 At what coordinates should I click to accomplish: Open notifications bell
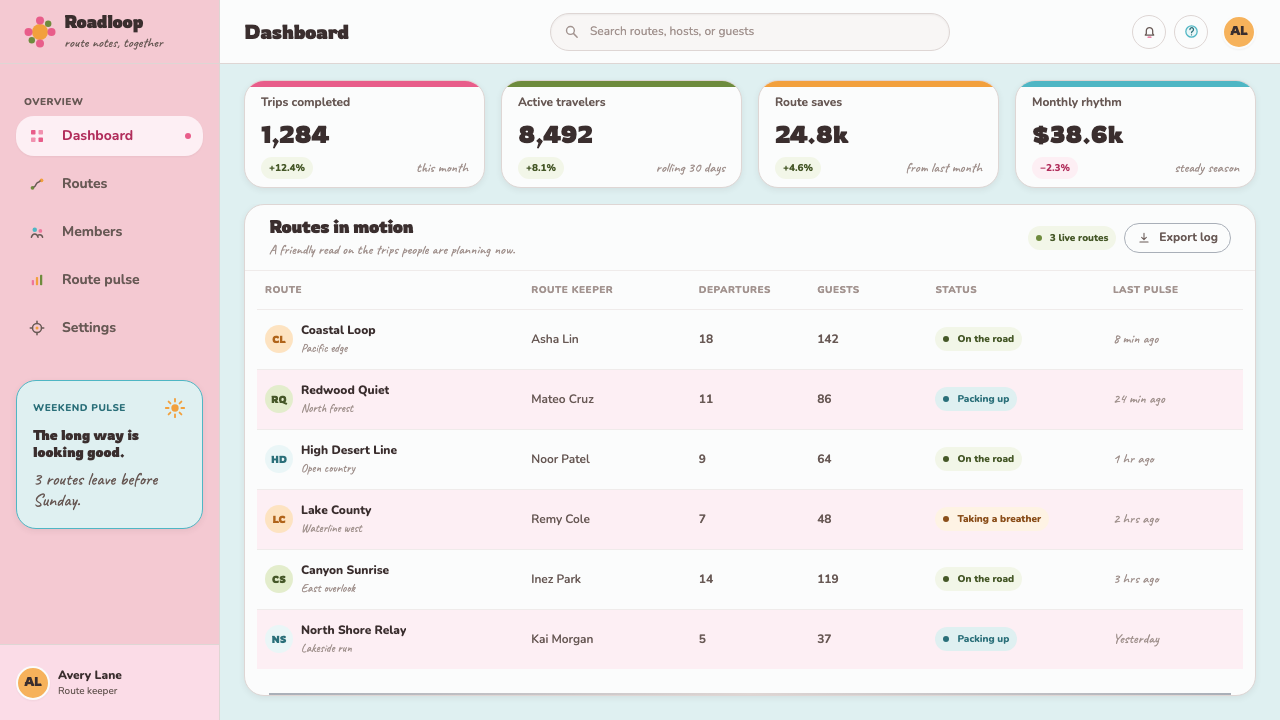pos(1149,32)
